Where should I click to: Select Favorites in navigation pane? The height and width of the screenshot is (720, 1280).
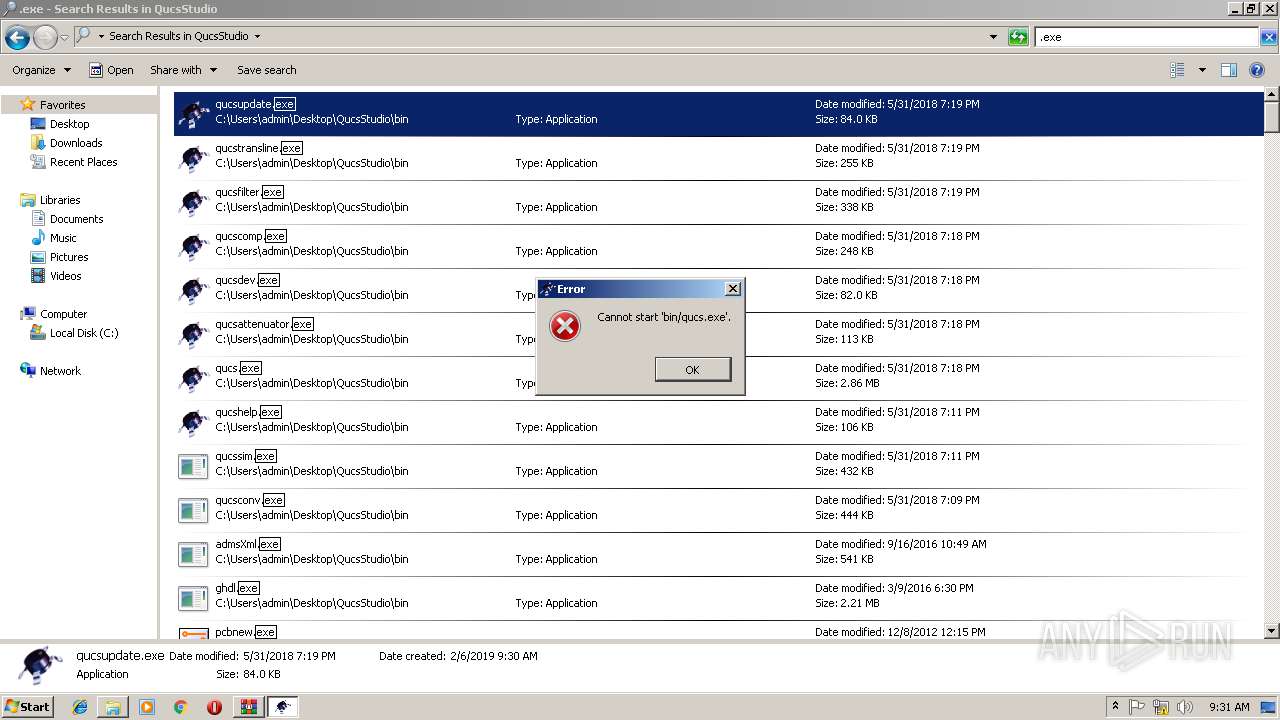pyautogui.click(x=62, y=105)
